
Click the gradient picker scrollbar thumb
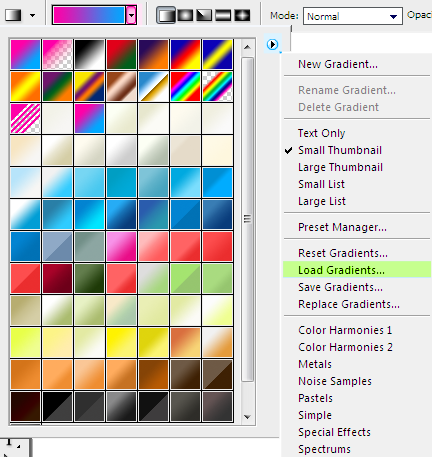click(x=247, y=219)
